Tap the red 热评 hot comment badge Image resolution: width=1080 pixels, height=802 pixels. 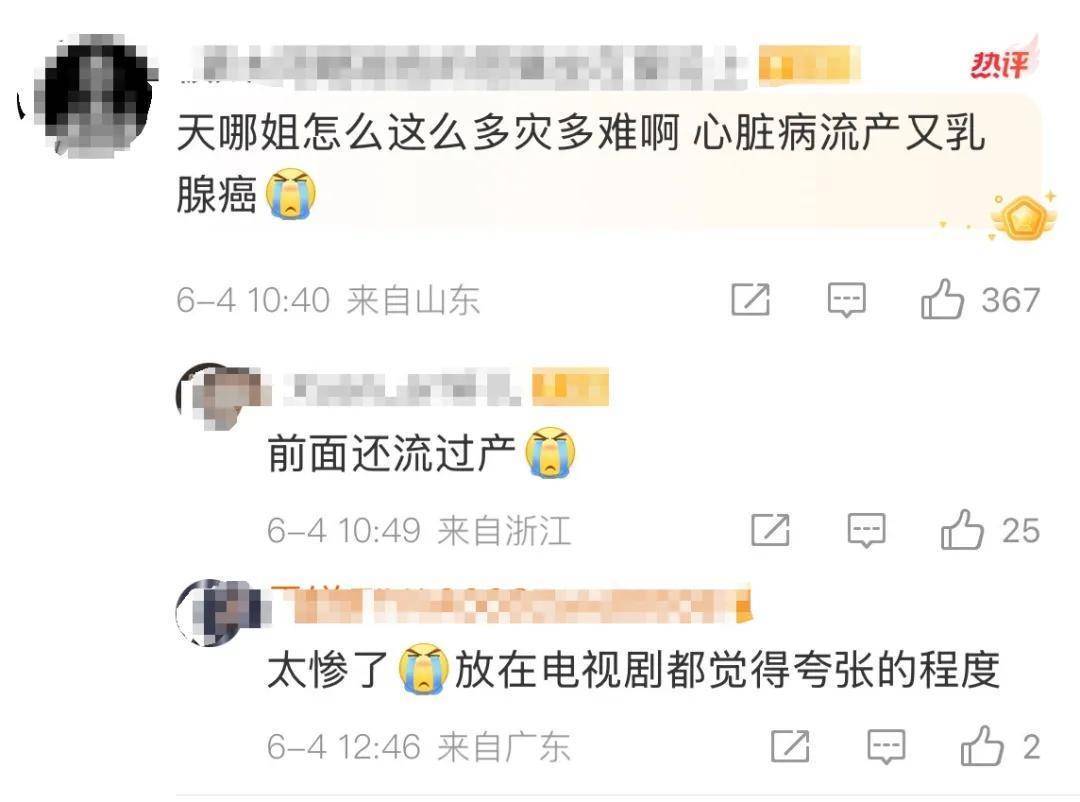1002,61
